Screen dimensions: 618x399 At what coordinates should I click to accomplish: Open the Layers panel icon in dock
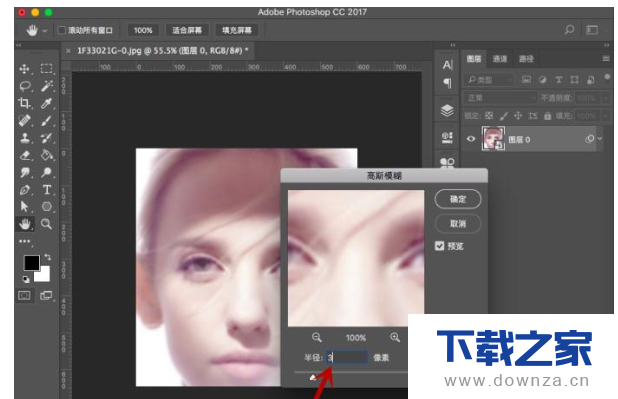(447, 111)
